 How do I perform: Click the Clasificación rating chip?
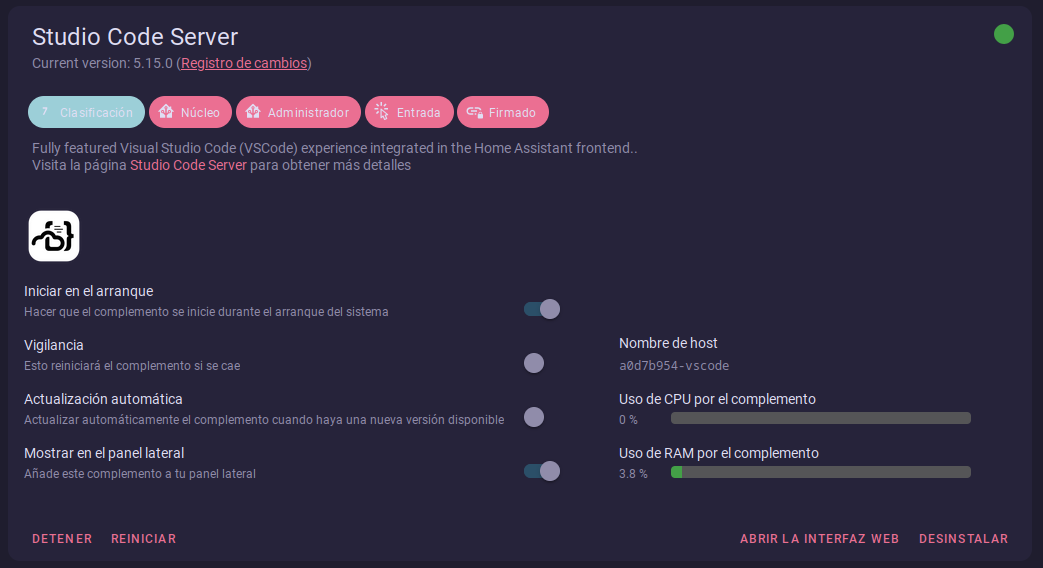point(86,113)
